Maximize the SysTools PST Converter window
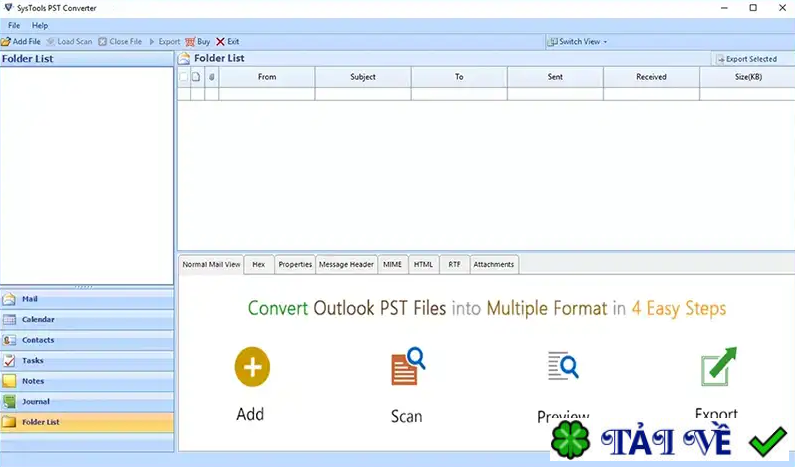Viewport: 795px width, 467px height. (x=753, y=8)
